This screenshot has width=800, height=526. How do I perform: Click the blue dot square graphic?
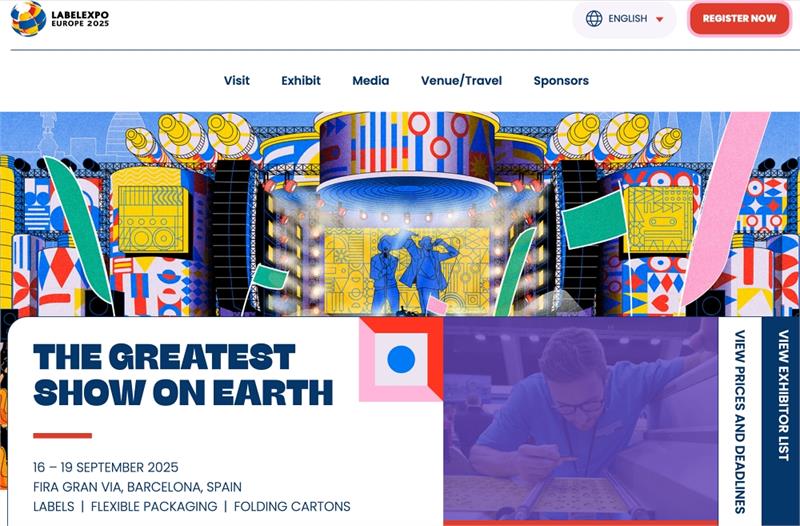click(401, 359)
